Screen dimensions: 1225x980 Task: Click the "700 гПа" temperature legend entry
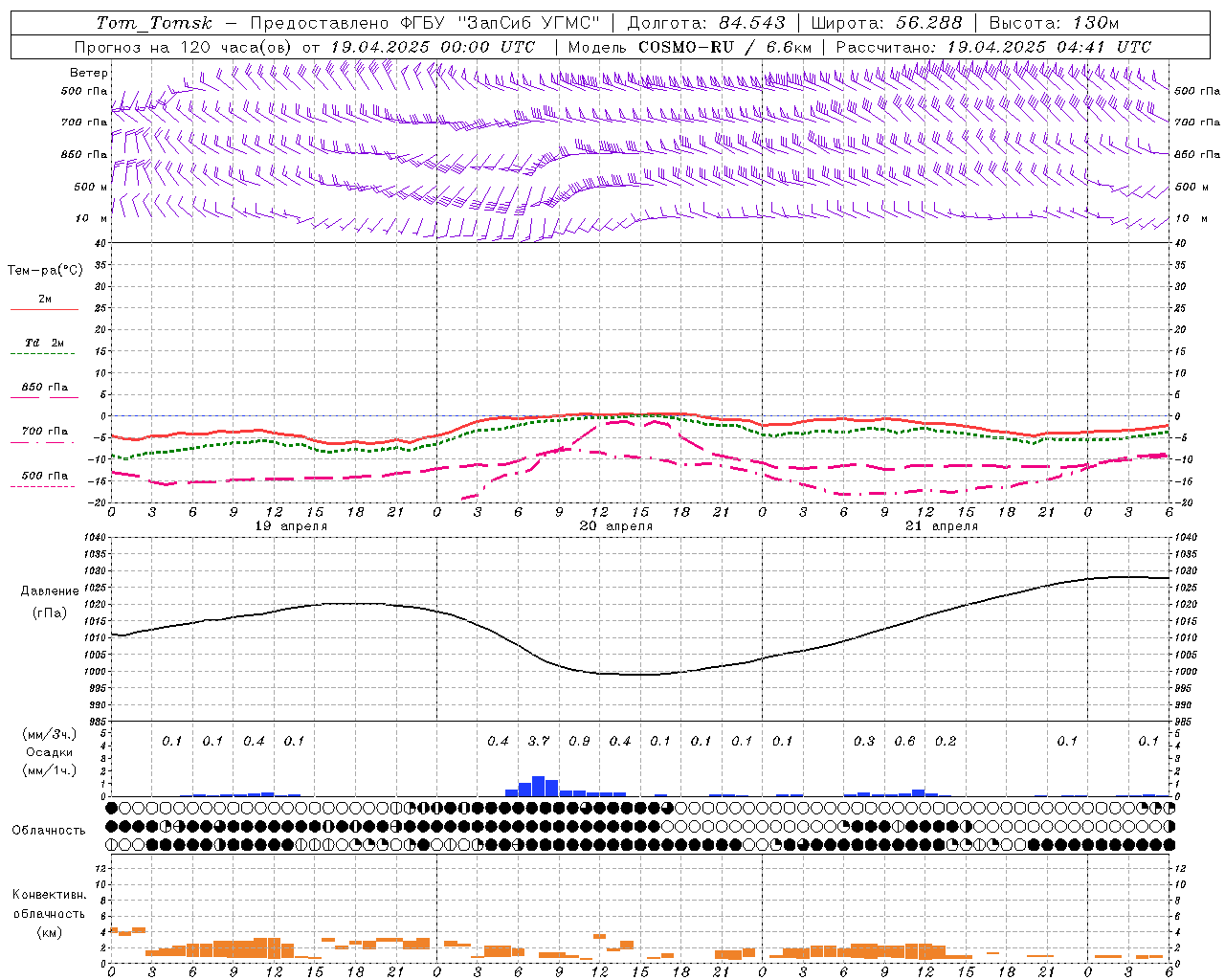(45, 432)
